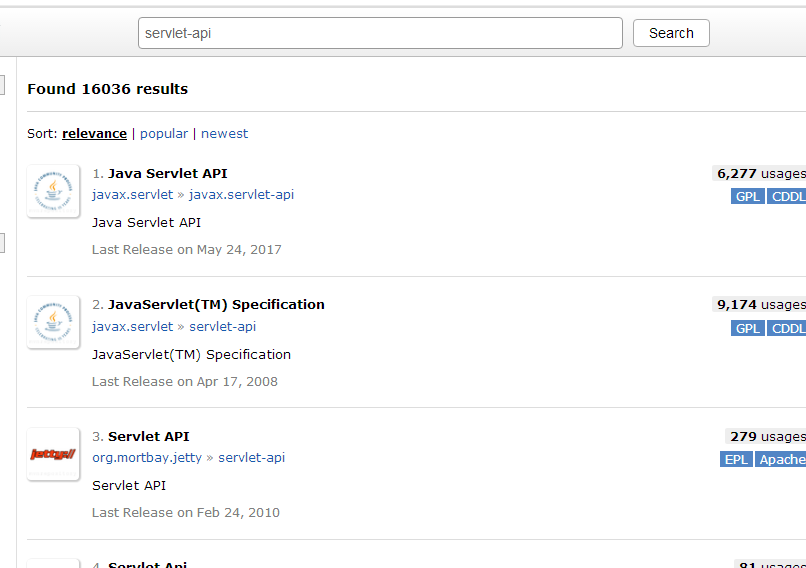Click GPL license badge on first result

coord(748,197)
